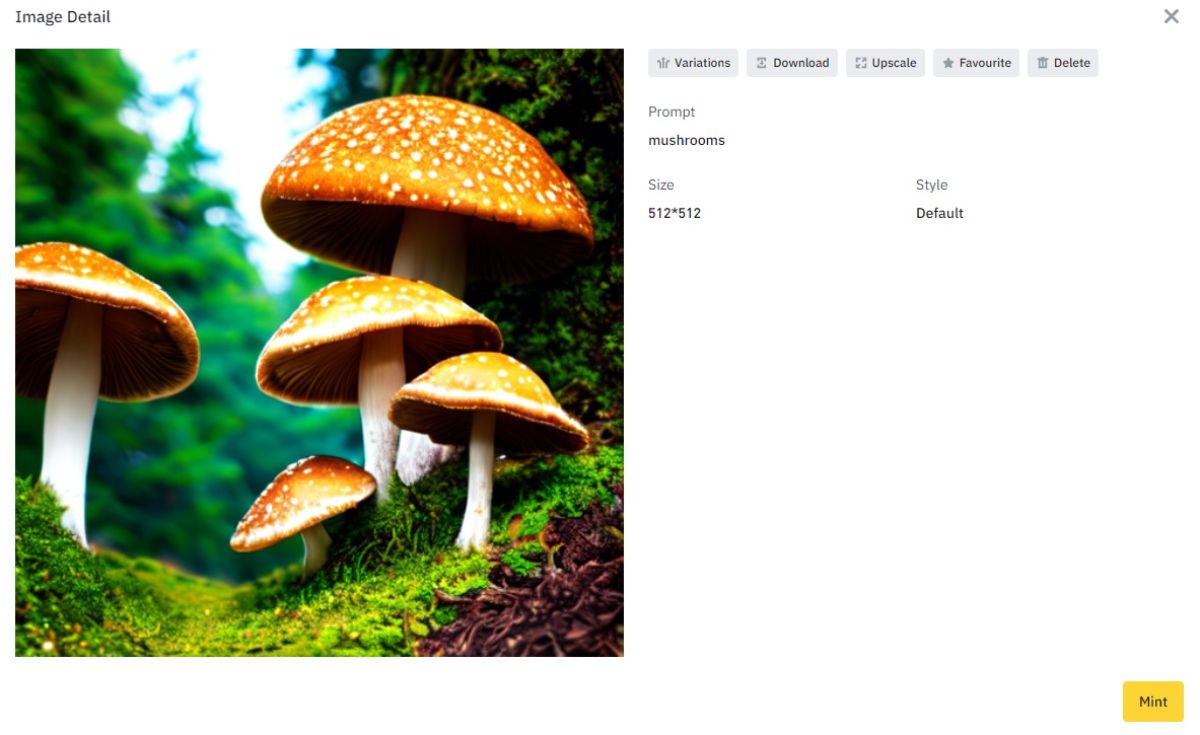The image size is (1200, 735).
Task: Click the Size field label
Action: tap(661, 185)
